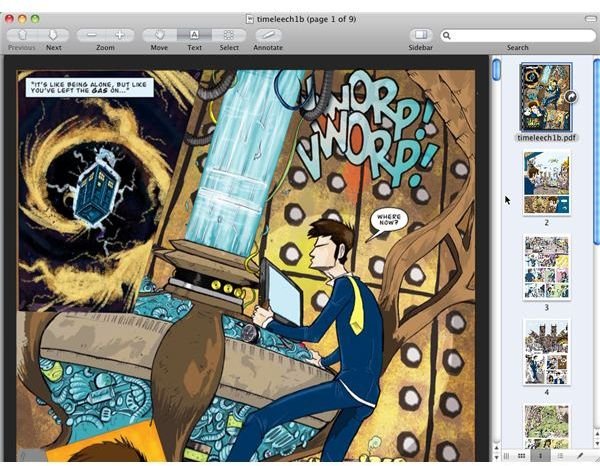
Task: Minimize the window with yellow button
Action: point(22,19)
